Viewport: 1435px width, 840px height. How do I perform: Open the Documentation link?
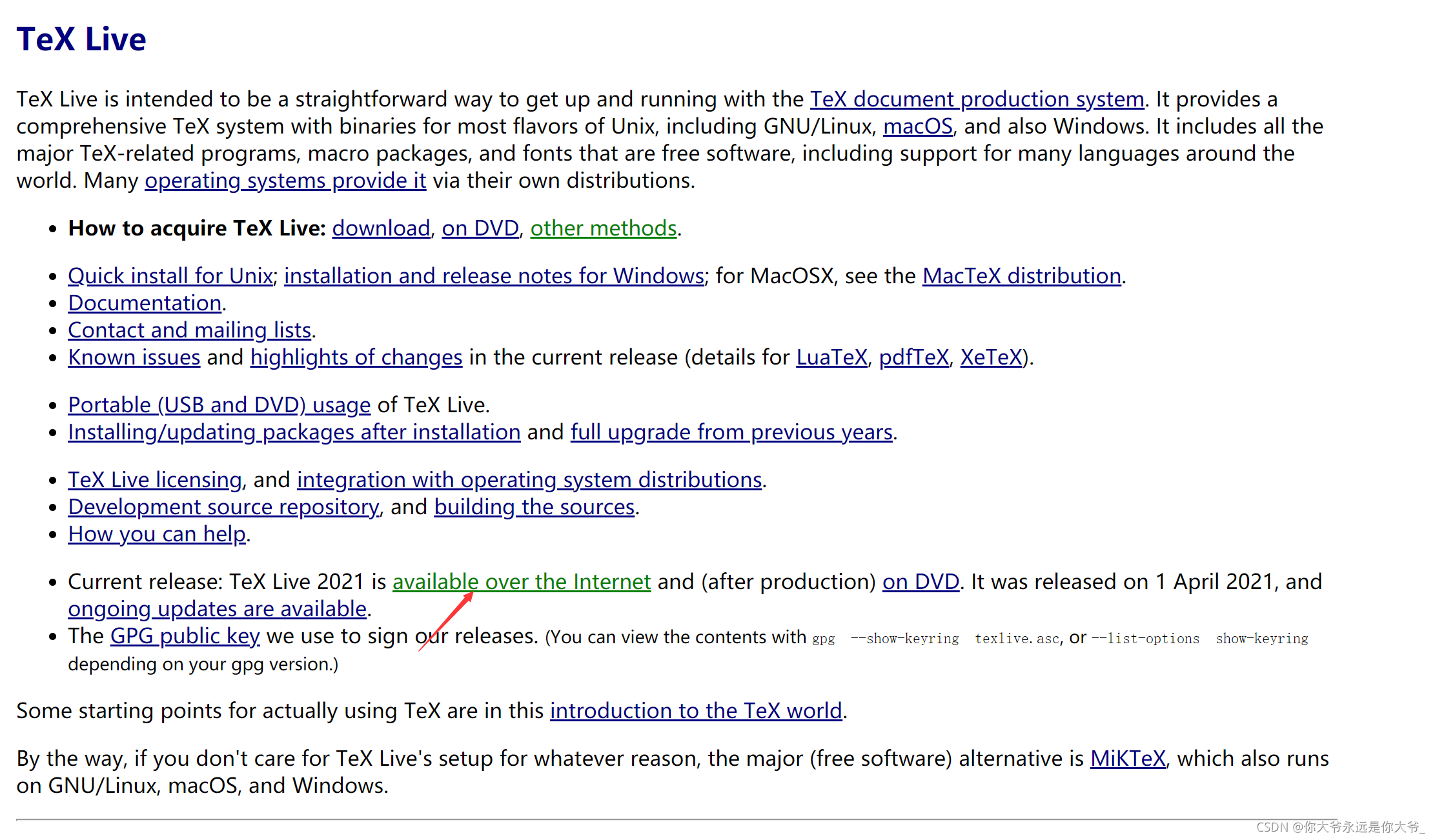(x=145, y=303)
